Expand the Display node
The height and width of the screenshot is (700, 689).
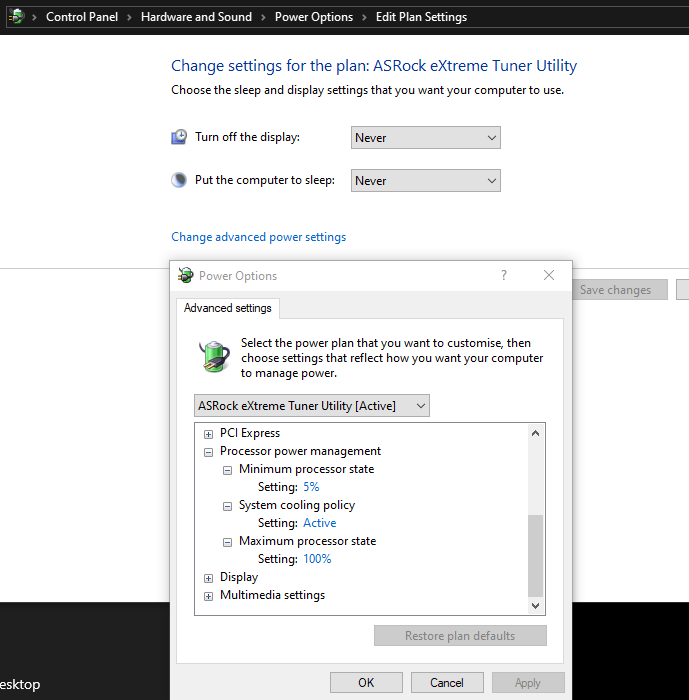(208, 578)
